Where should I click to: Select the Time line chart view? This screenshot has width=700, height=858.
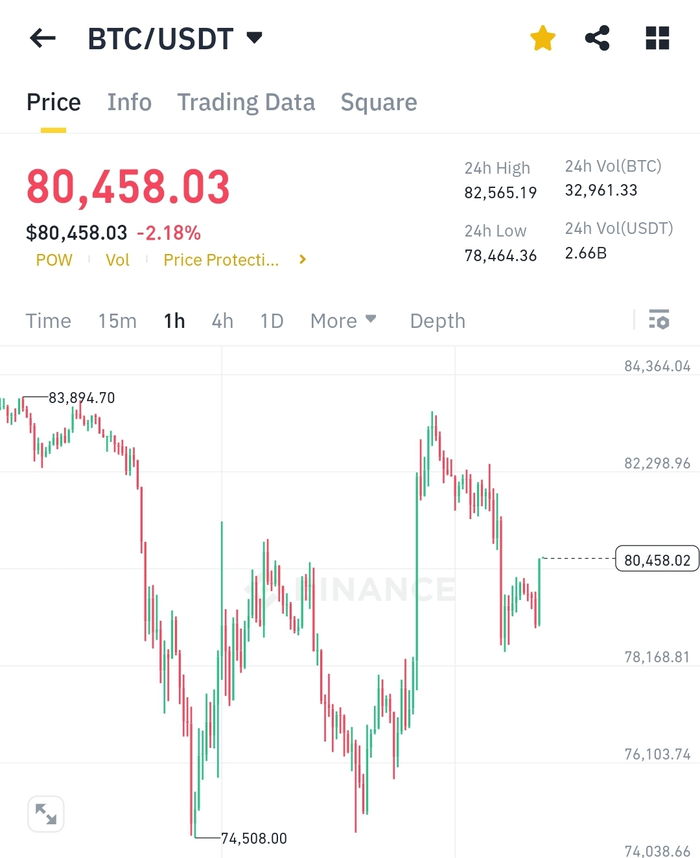48,321
